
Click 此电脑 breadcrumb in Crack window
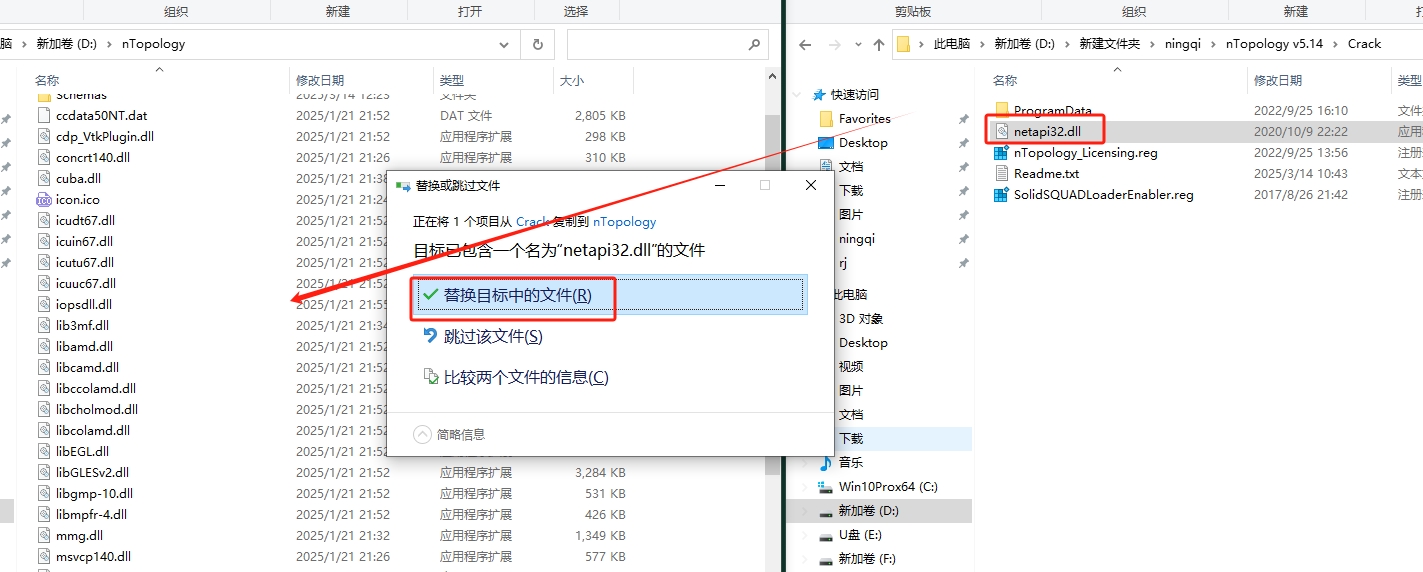click(x=951, y=44)
